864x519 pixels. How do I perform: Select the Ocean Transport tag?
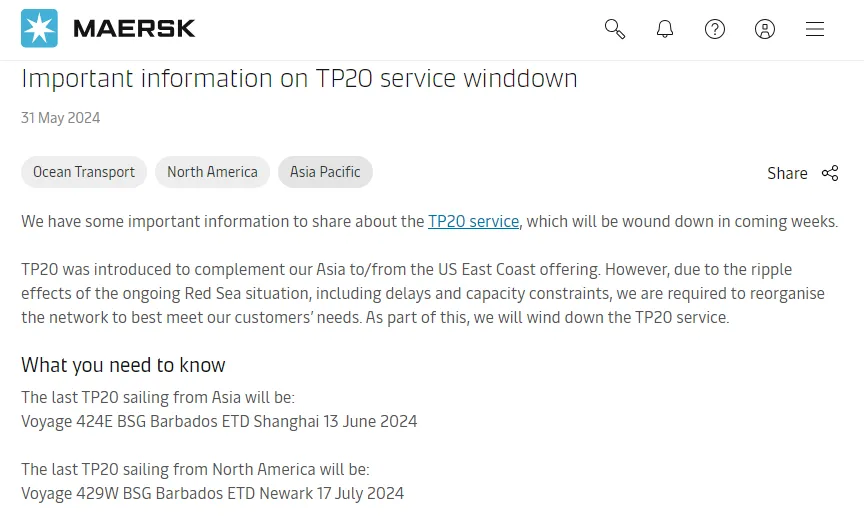point(84,172)
